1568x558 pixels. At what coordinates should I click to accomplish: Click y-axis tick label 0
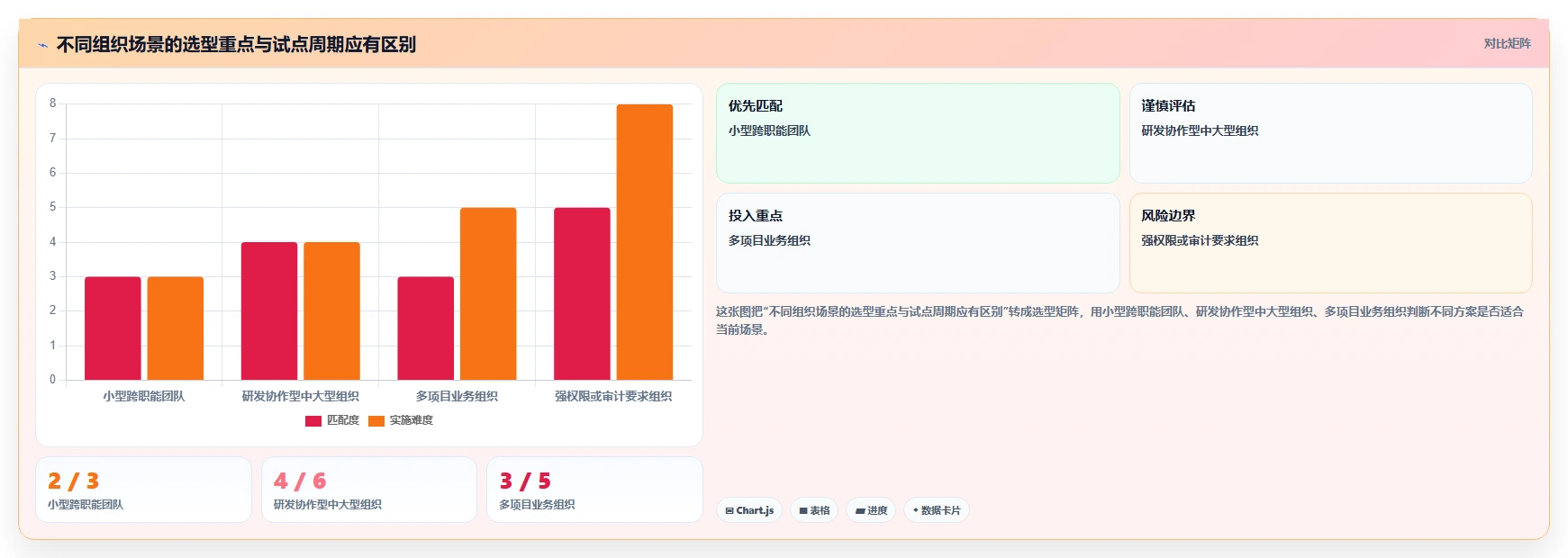(x=52, y=380)
